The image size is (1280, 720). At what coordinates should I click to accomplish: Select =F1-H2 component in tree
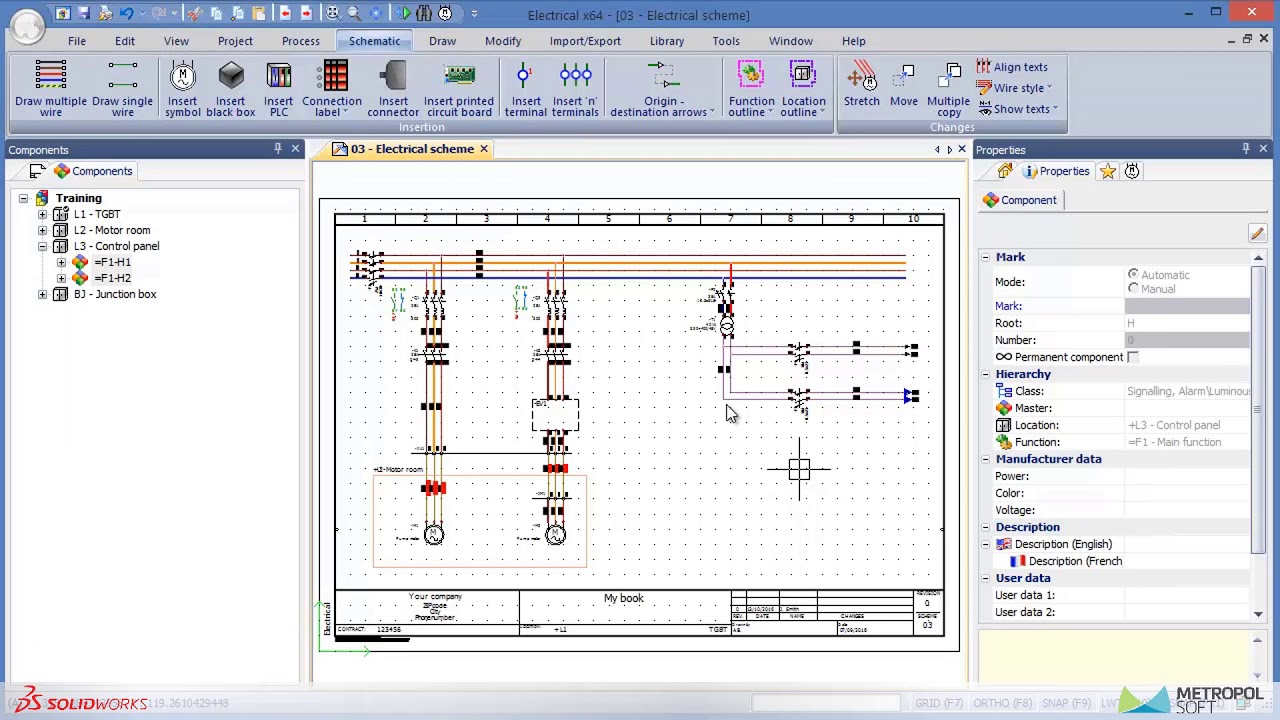pos(113,278)
